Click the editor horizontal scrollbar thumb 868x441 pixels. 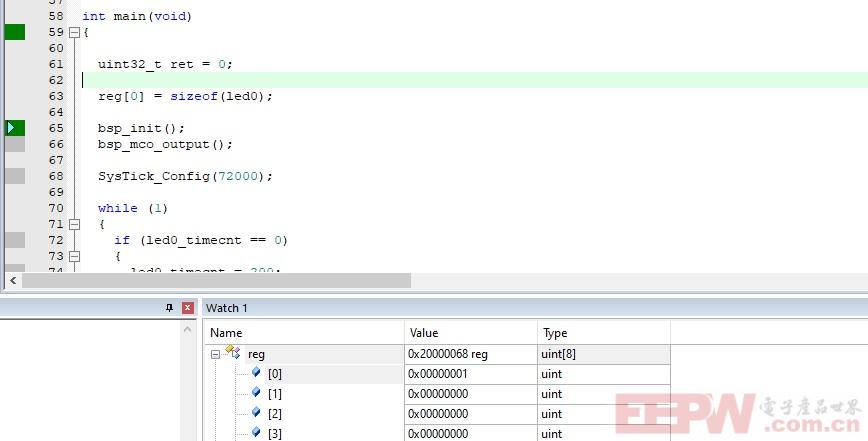click(216, 281)
